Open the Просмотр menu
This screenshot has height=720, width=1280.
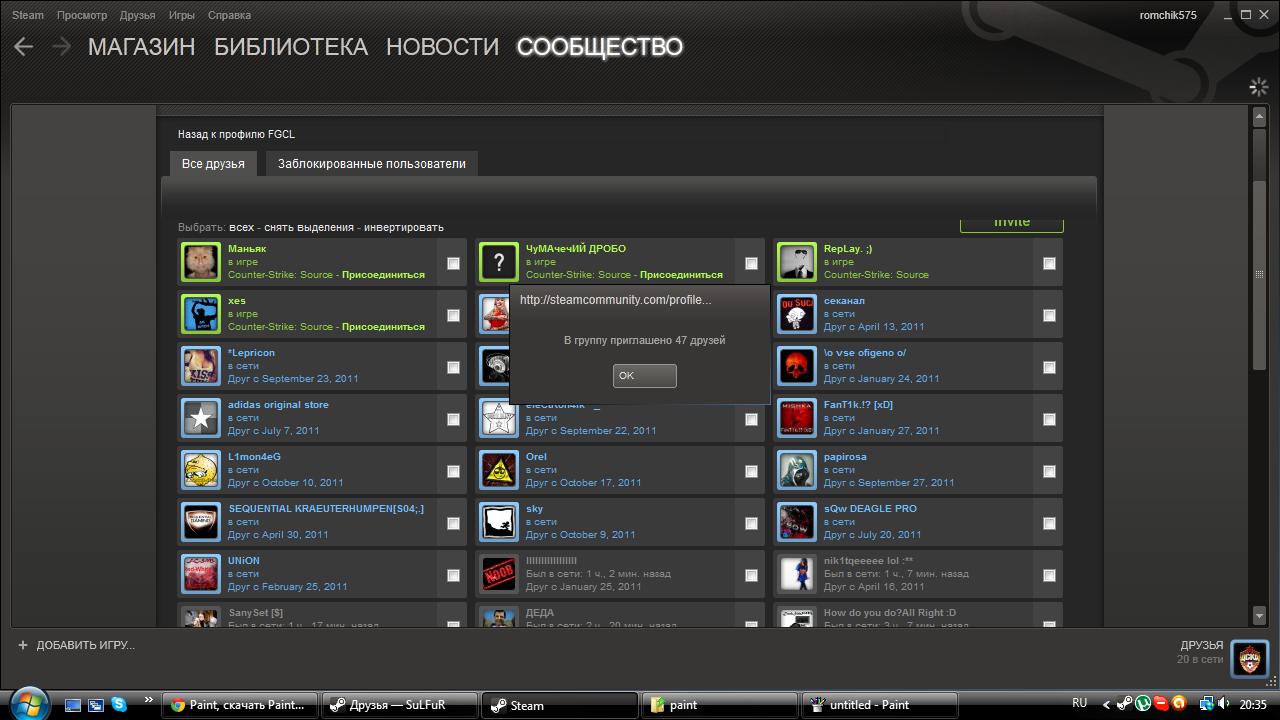(82, 15)
